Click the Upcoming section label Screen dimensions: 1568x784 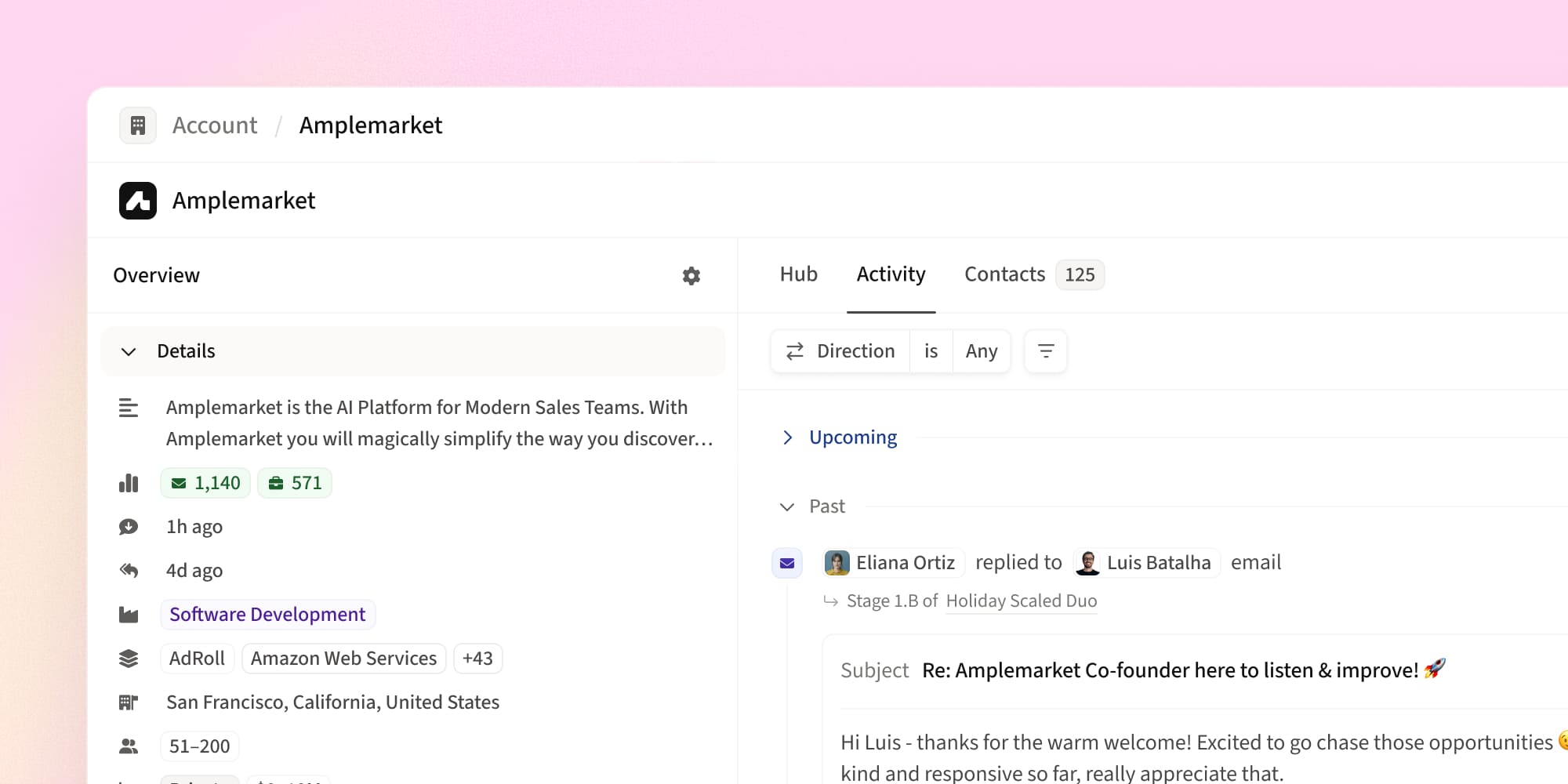853,437
